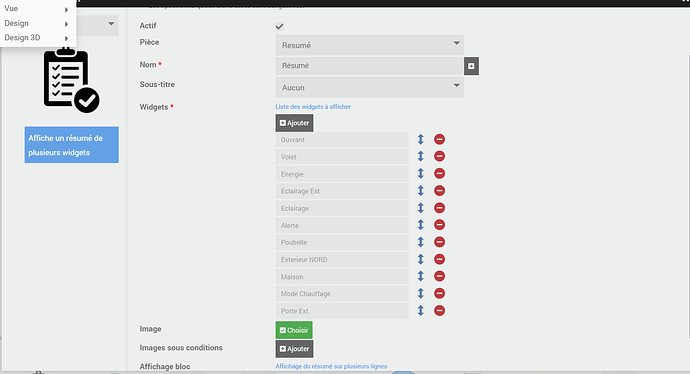The image size is (690, 374).
Task: Click Ajouter button under Widgets
Action: [294, 123]
